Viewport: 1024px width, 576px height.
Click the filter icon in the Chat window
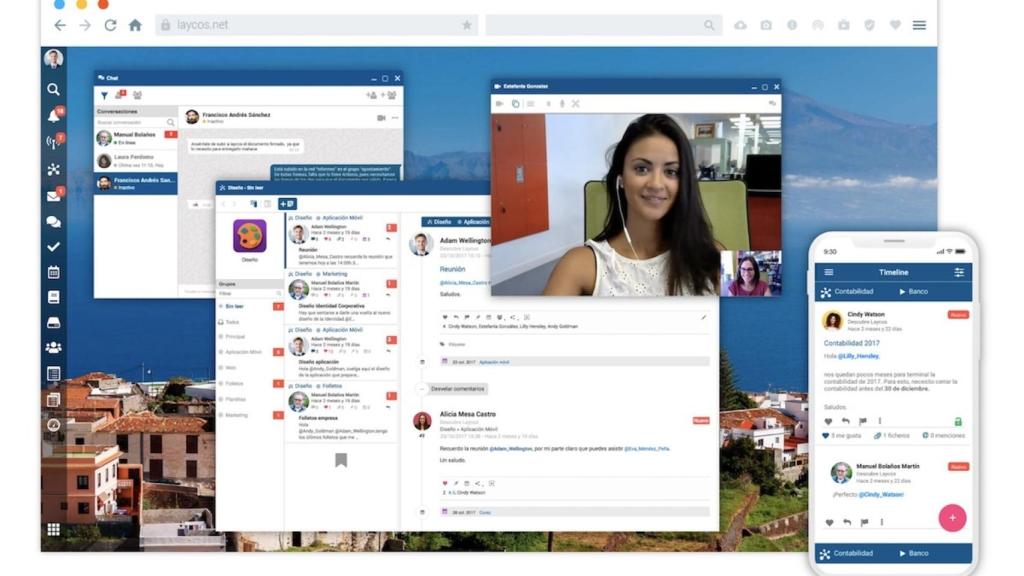pyautogui.click(x=105, y=95)
